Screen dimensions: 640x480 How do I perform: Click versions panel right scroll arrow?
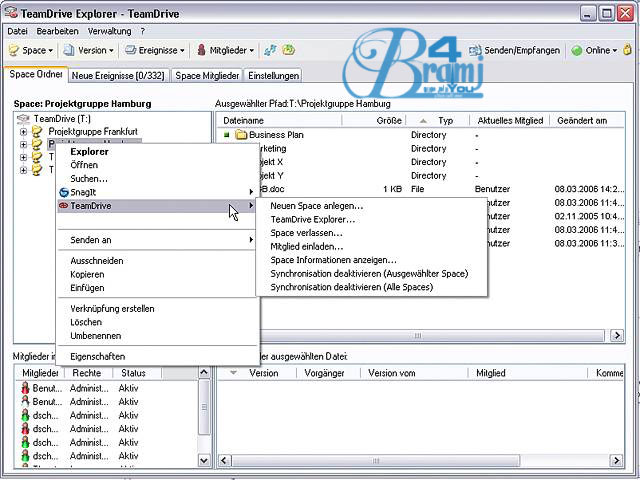[617, 461]
